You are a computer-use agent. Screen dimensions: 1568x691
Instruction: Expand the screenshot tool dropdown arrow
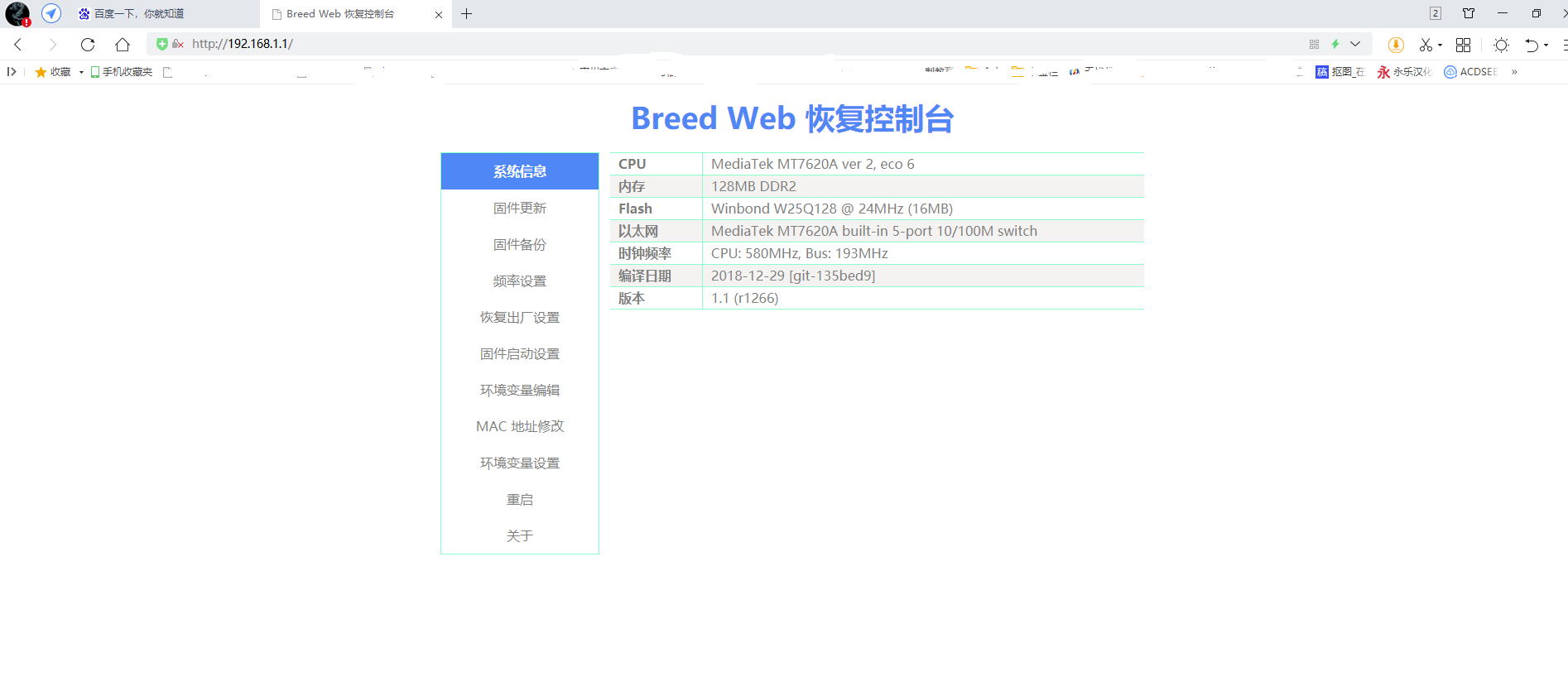[x=1440, y=46]
